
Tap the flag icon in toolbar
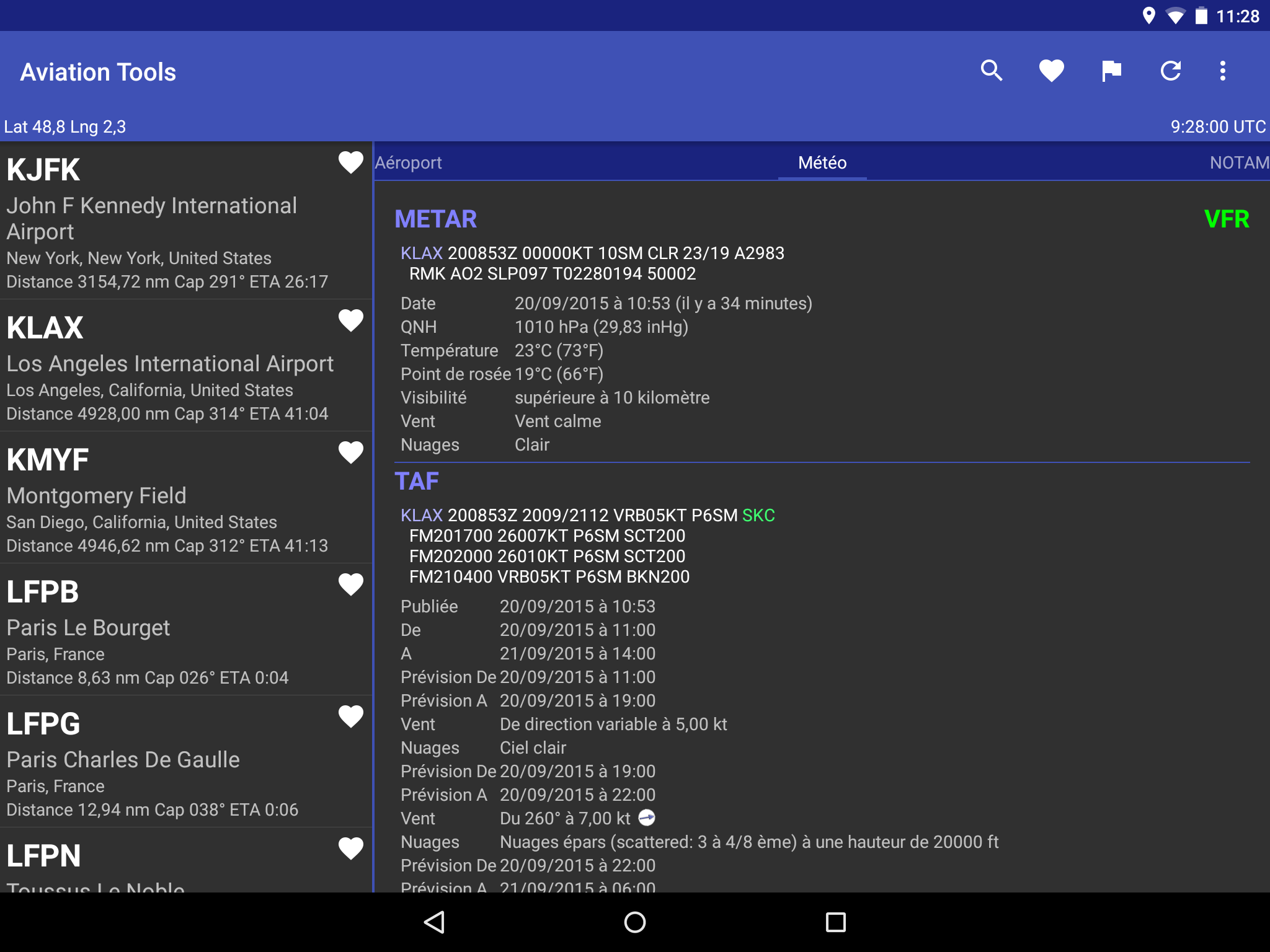pos(1111,71)
